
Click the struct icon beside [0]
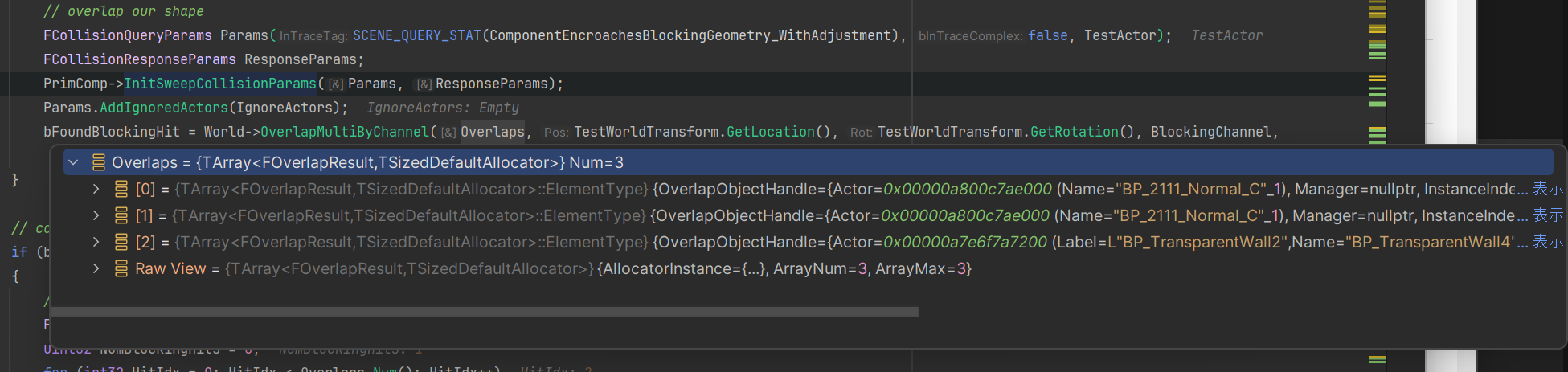(121, 189)
